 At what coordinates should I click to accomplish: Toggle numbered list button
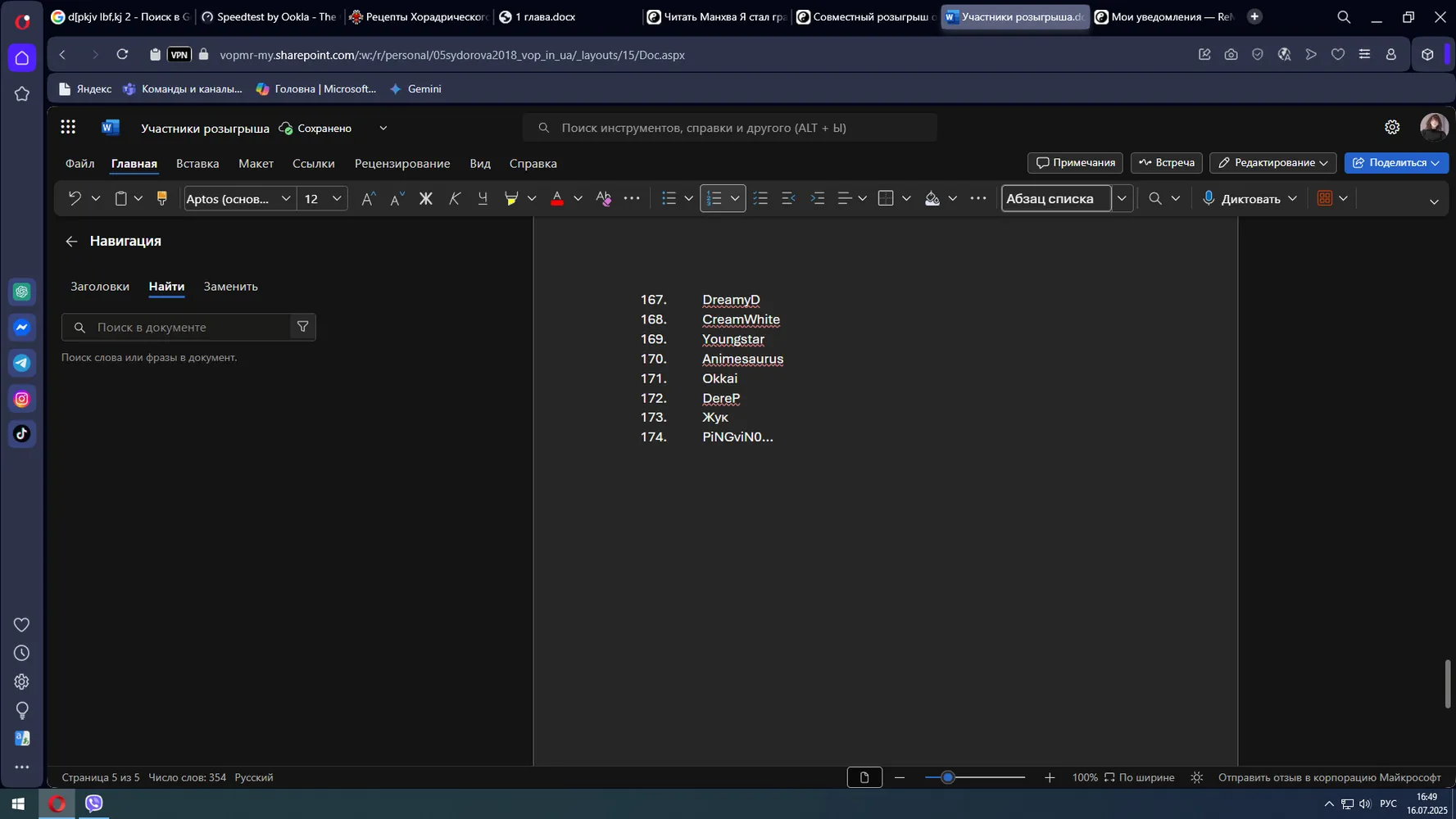point(714,198)
